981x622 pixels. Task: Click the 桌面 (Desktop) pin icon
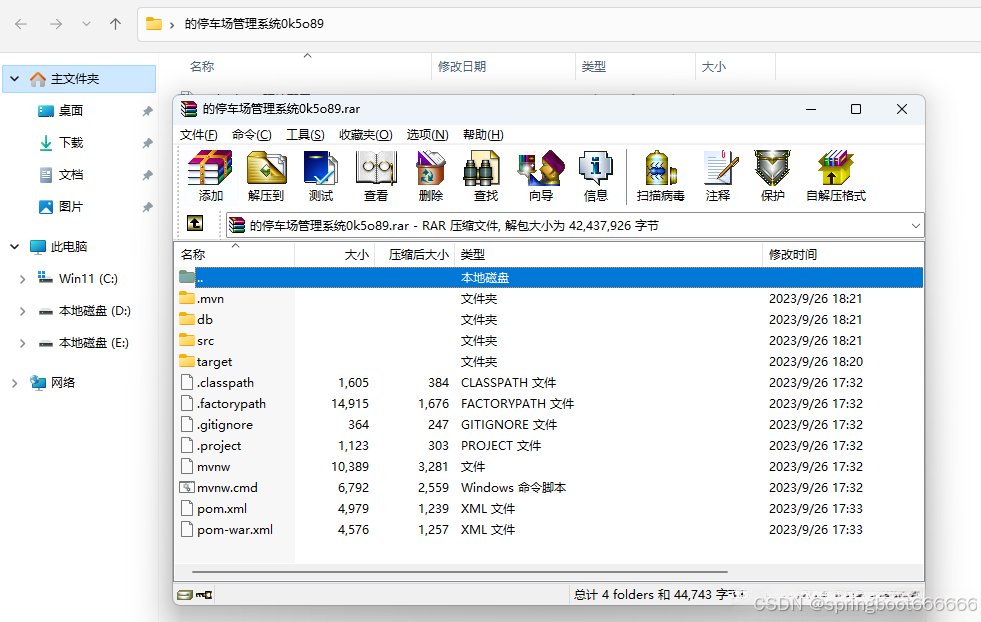(x=148, y=111)
